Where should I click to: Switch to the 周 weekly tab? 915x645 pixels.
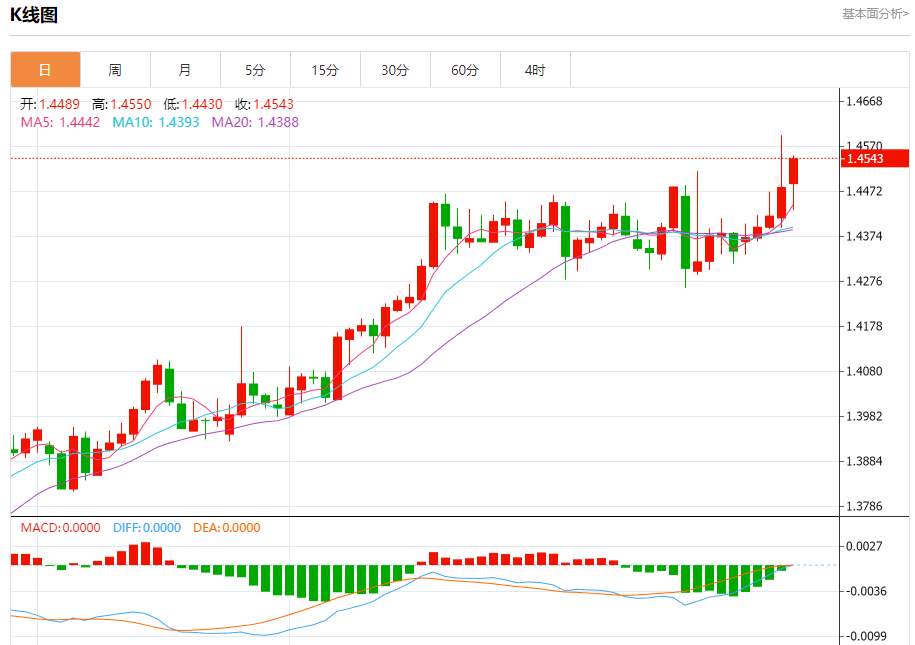(x=116, y=70)
